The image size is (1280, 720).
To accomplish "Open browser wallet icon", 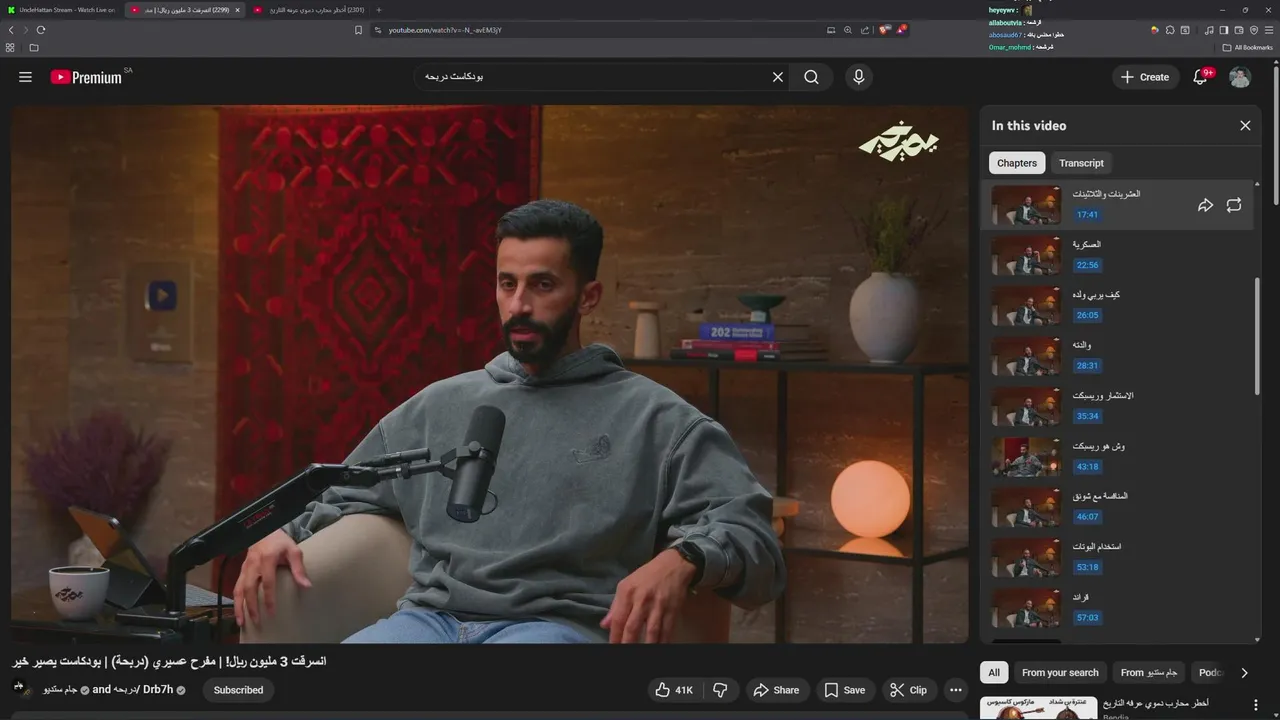I will (x=1240, y=30).
